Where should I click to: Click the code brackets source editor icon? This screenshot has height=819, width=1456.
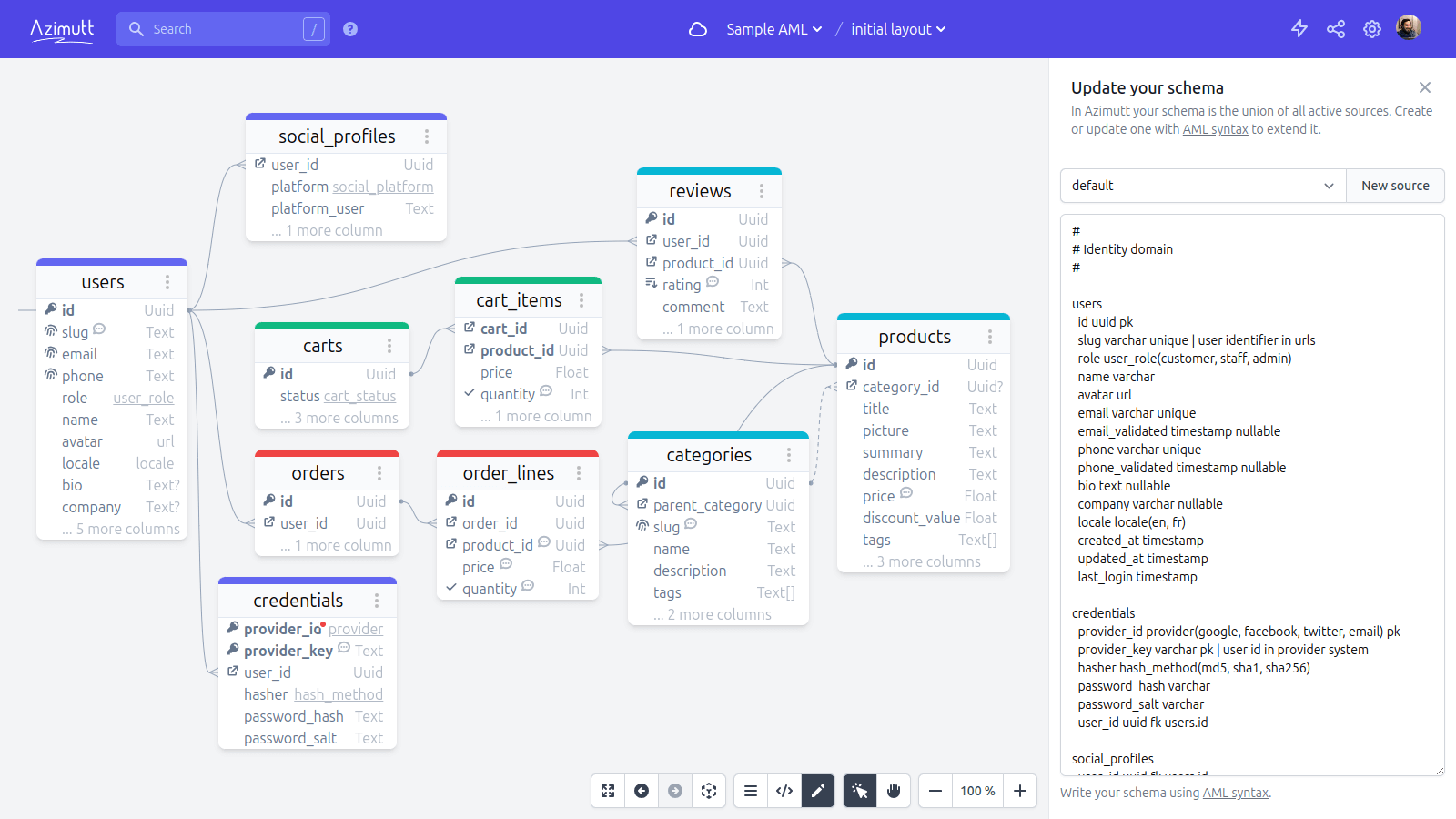point(784,791)
